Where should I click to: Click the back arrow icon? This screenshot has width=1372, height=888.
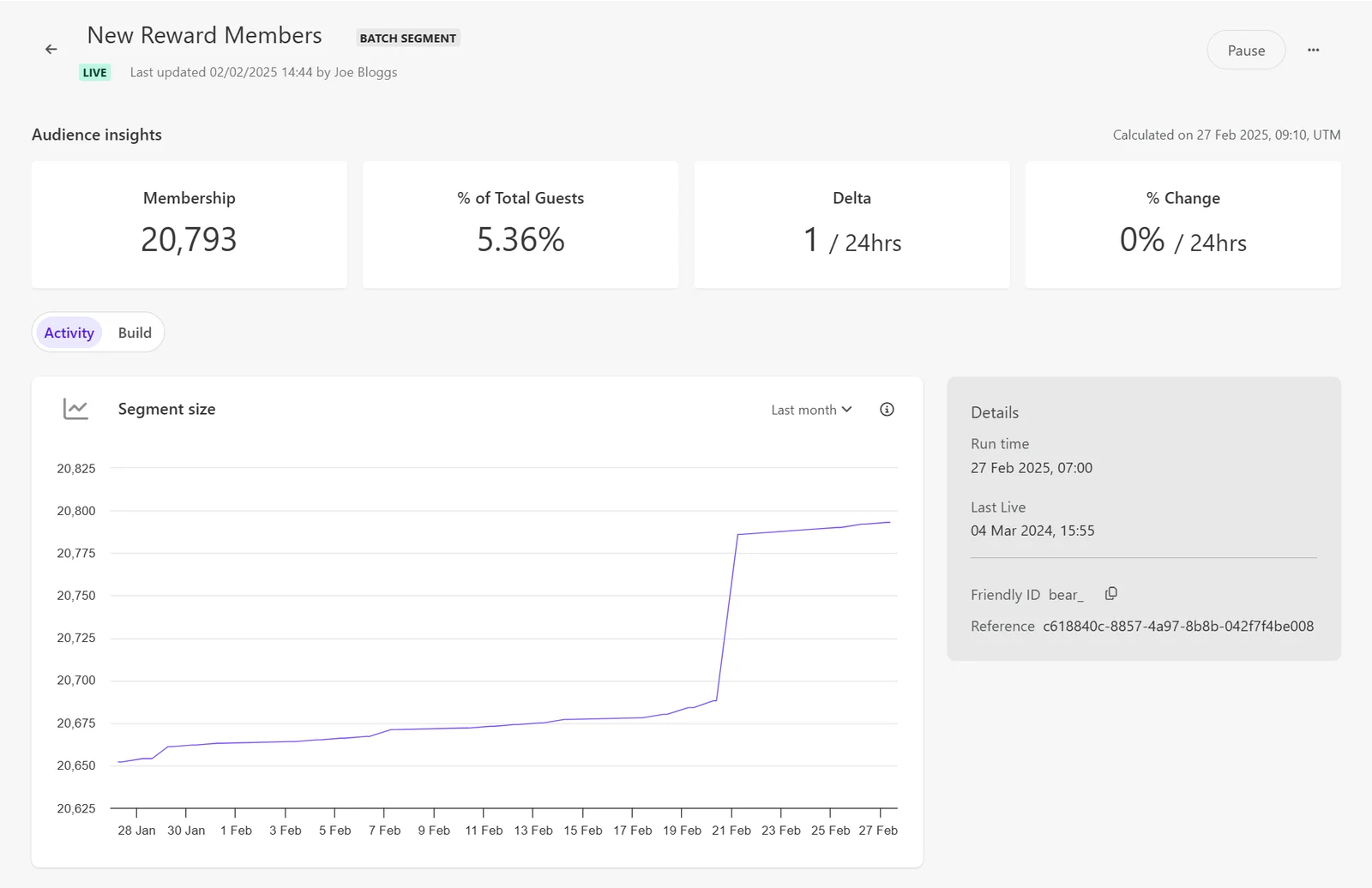(51, 50)
